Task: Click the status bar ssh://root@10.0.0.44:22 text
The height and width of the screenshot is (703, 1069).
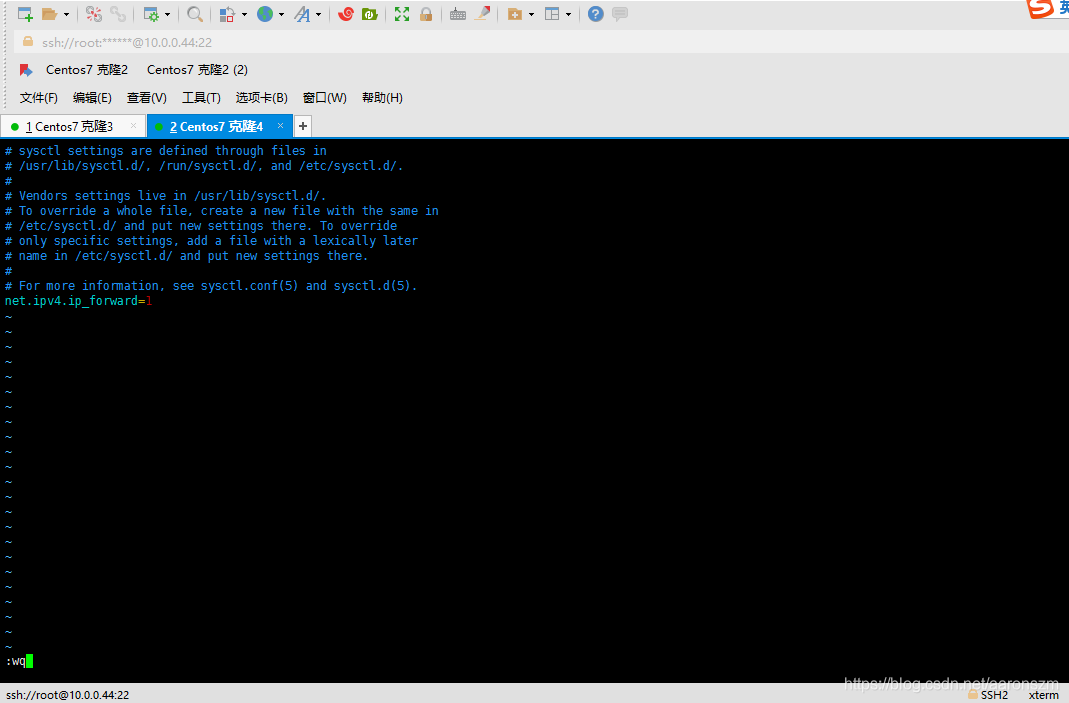Action: pos(67,695)
